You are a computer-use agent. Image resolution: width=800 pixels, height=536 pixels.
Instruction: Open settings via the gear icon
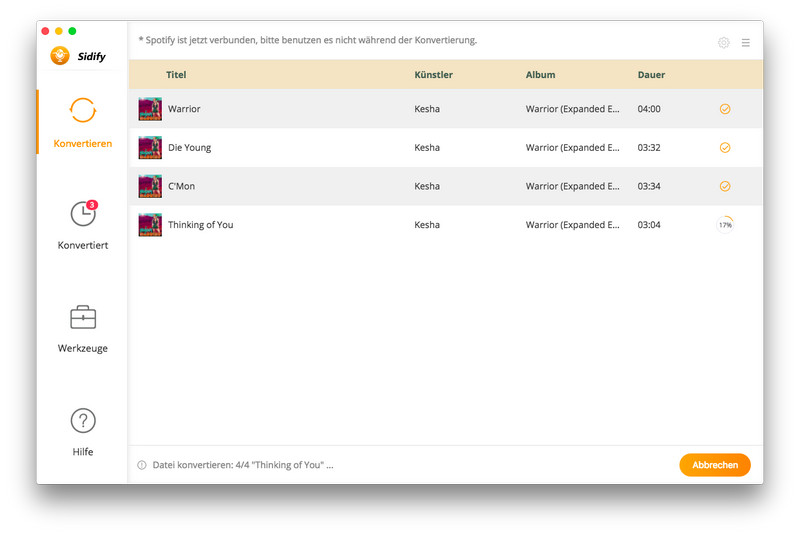pos(723,42)
